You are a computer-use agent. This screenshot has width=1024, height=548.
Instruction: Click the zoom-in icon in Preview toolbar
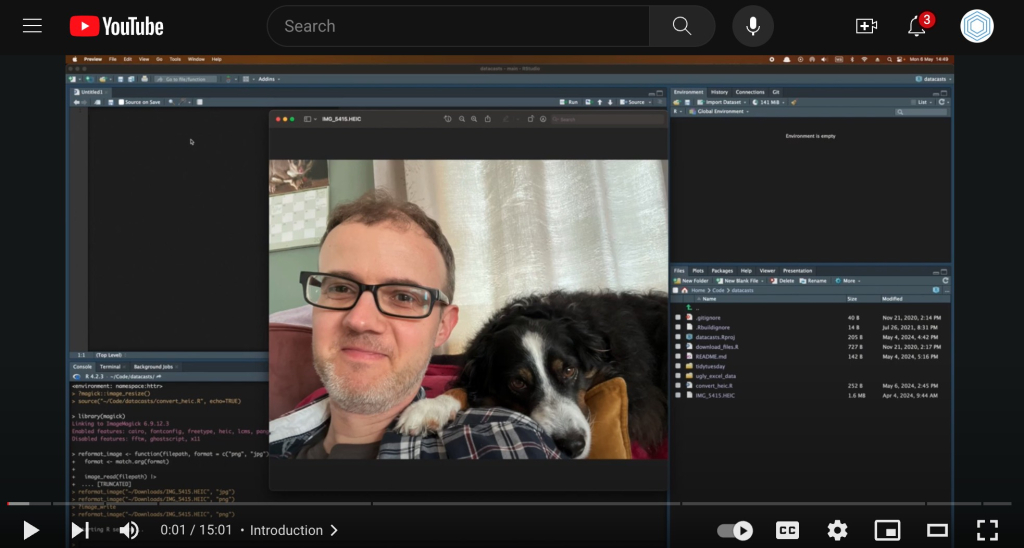coord(474,119)
